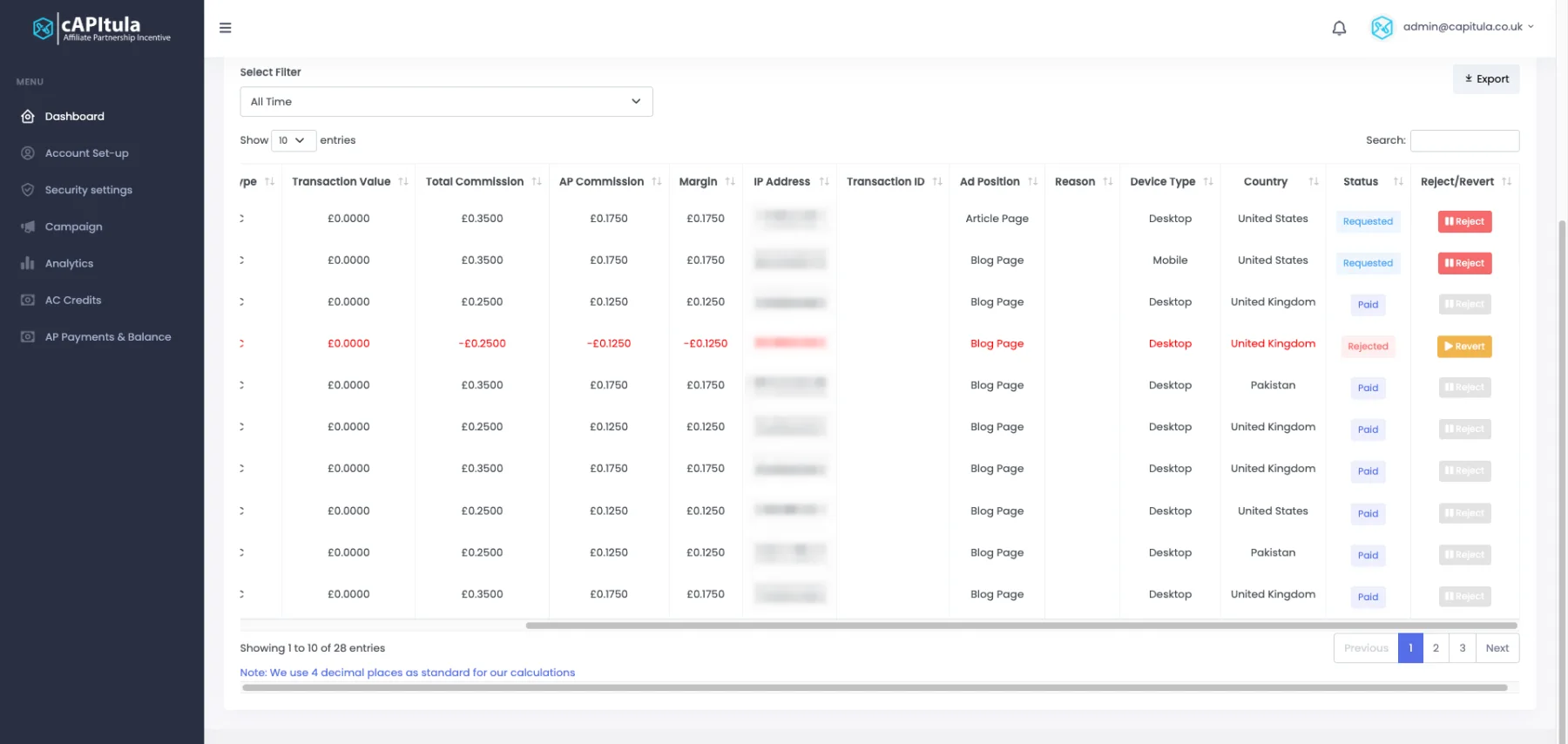Sort by the Margin column arrows
Image resolution: width=1568 pixels, height=744 pixels.
(x=730, y=181)
